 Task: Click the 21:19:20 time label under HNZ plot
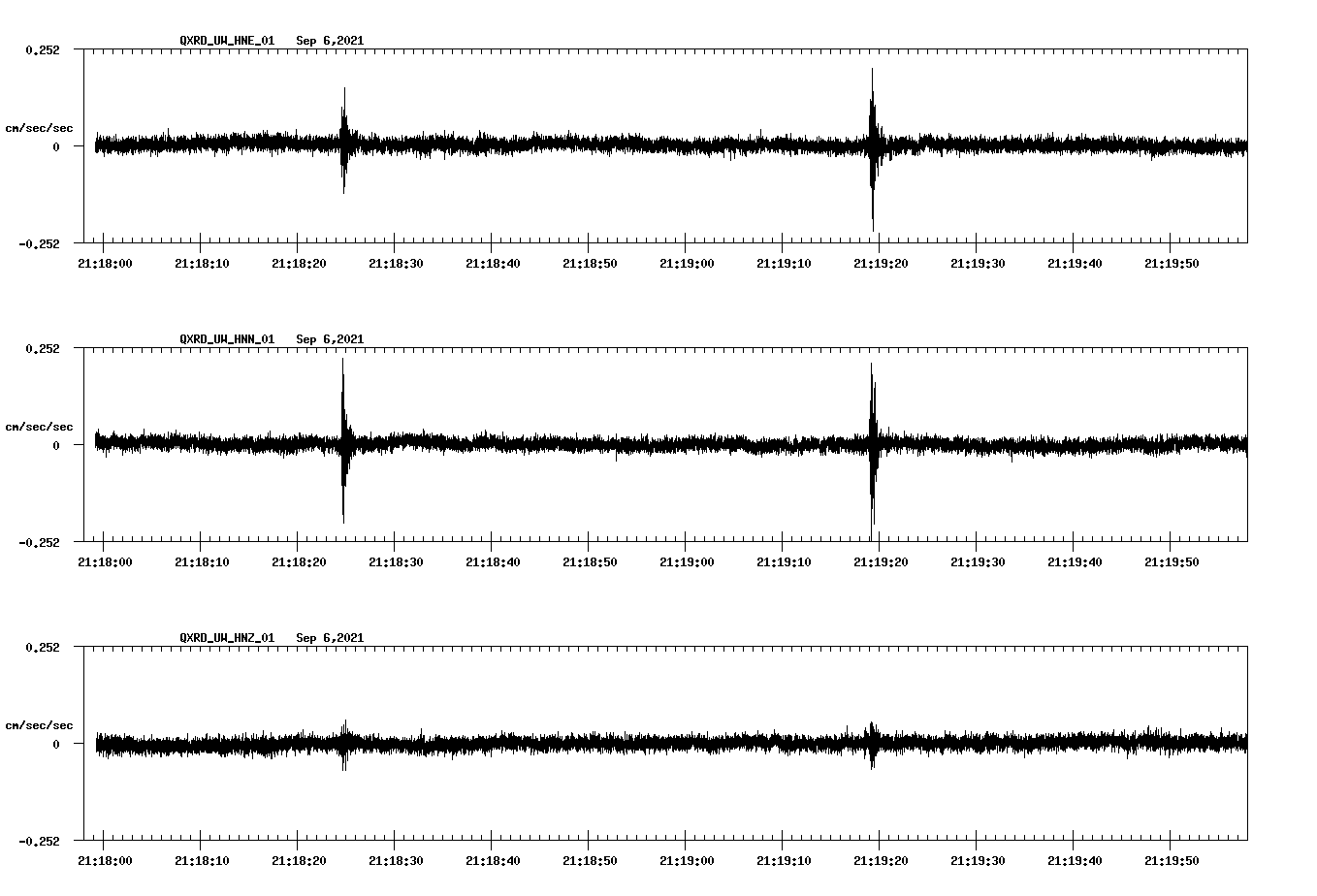[881, 861]
